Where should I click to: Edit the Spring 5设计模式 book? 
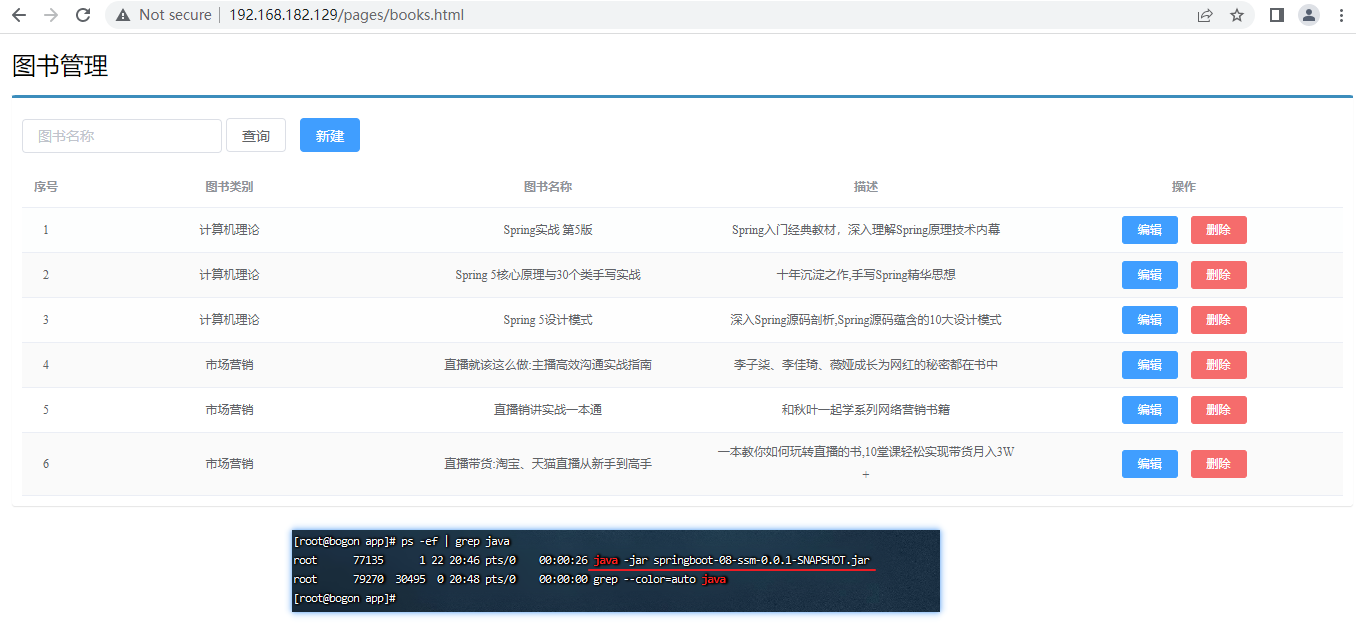(x=1149, y=320)
